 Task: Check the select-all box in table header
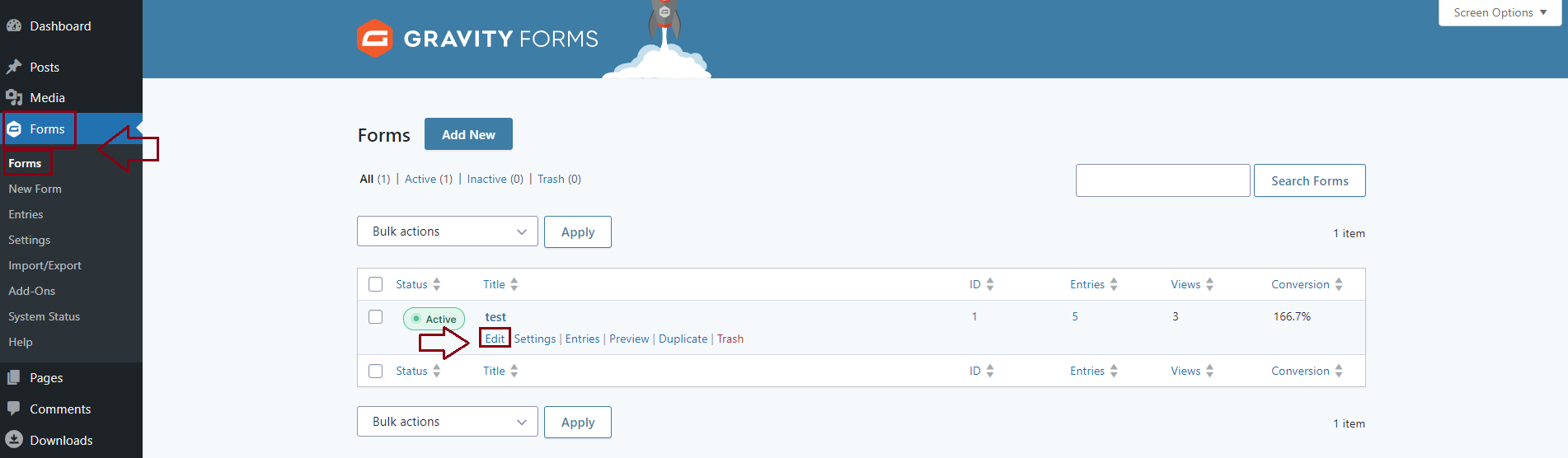376,284
